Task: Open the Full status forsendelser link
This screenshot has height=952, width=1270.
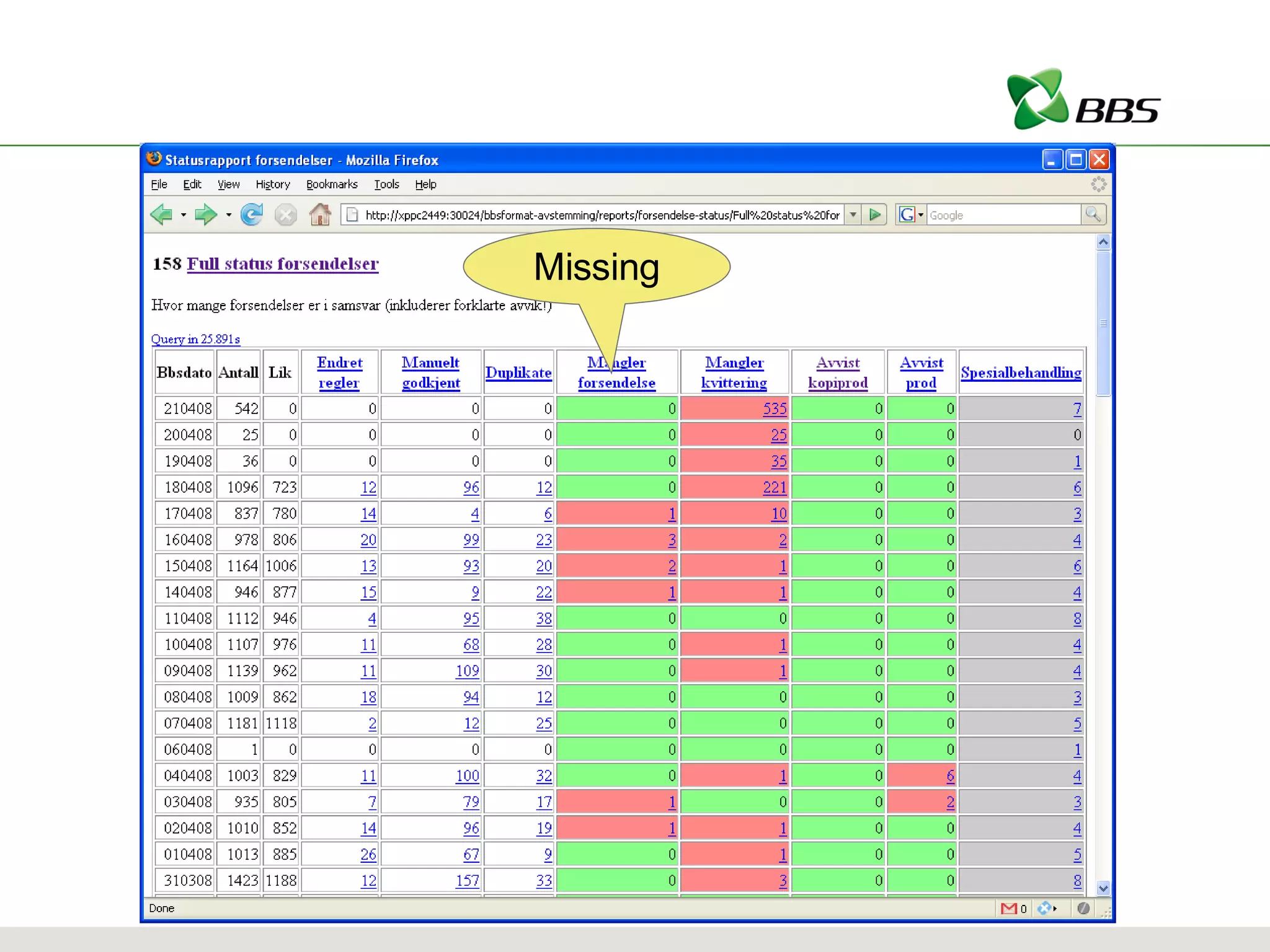Action: pyautogui.click(x=282, y=264)
